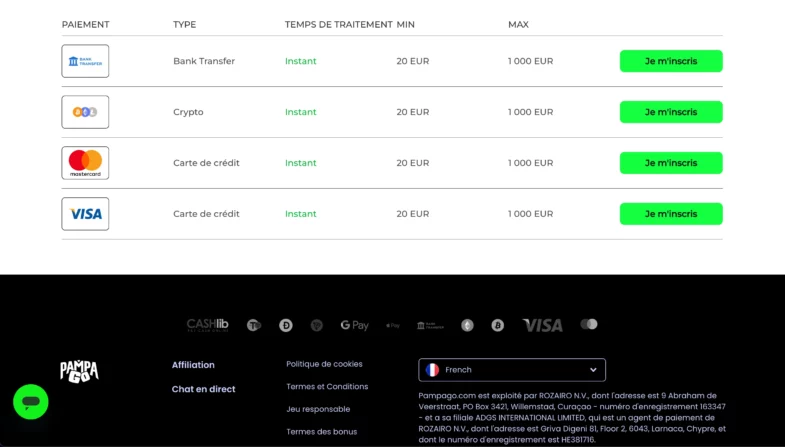785x447 pixels.
Task: Open the French language dropdown
Action: [512, 370]
